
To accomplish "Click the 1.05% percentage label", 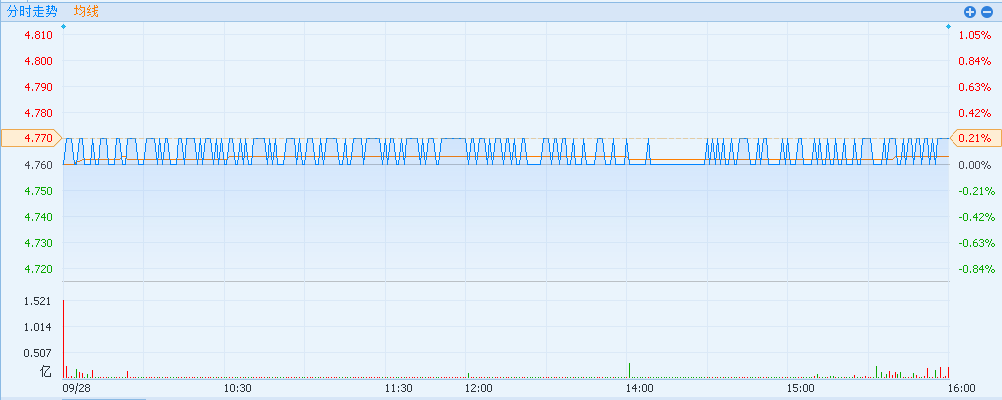I will click(x=975, y=35).
